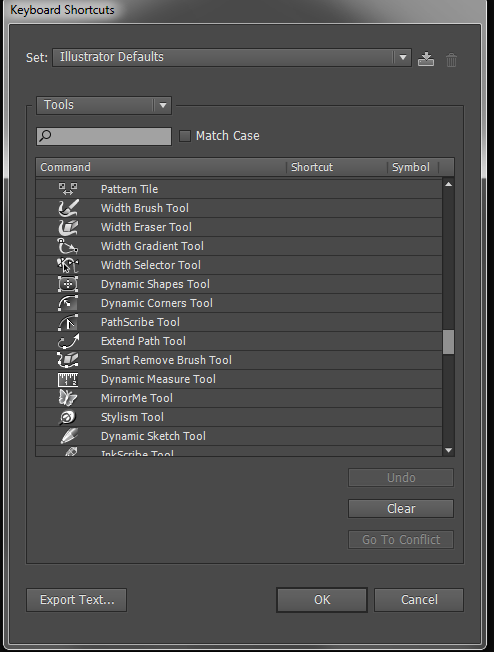This screenshot has height=652, width=494.
Task: Click the Pattern Tile tool icon
Action: (x=68, y=189)
